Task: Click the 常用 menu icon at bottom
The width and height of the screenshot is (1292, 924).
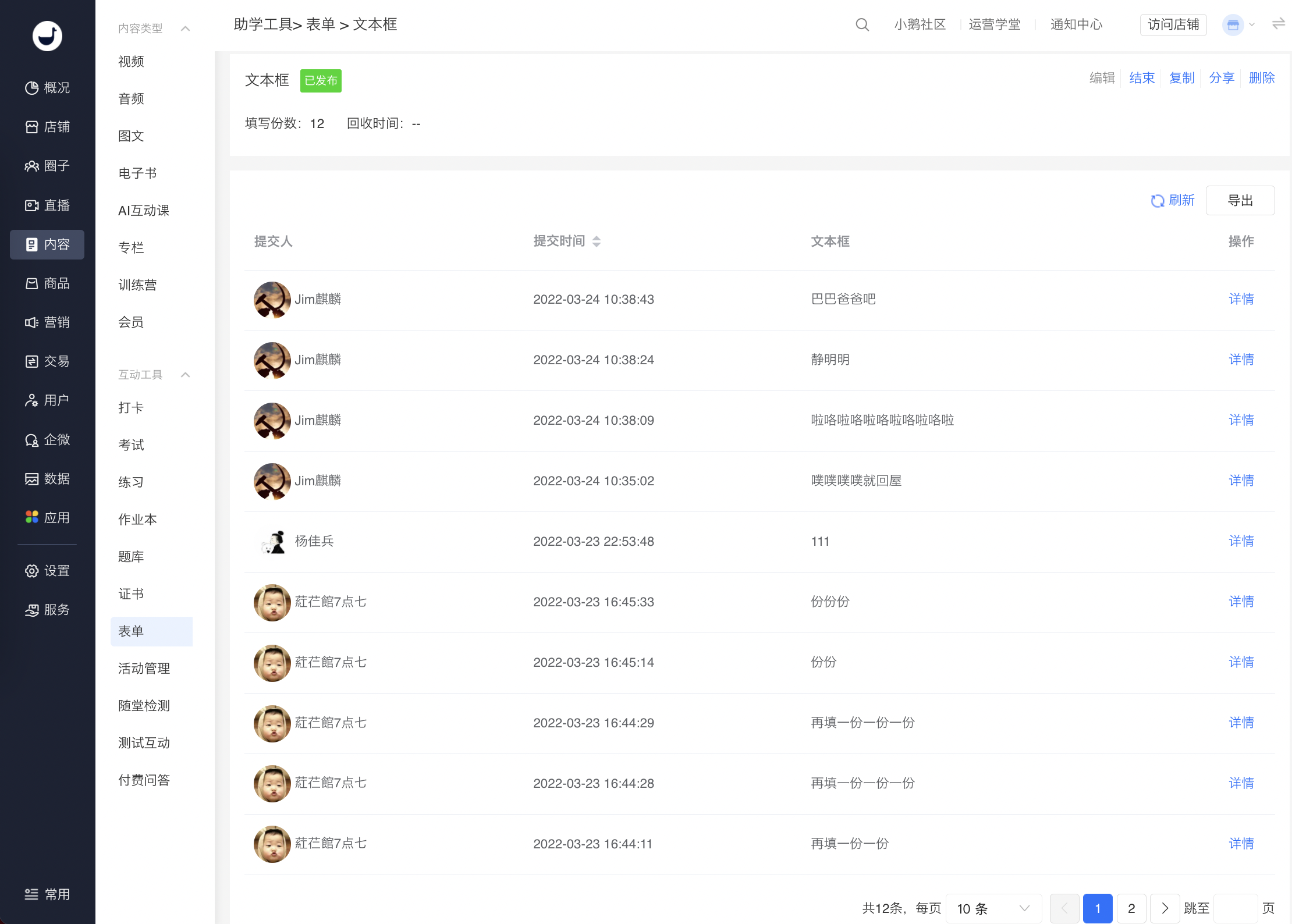Action: 31,894
